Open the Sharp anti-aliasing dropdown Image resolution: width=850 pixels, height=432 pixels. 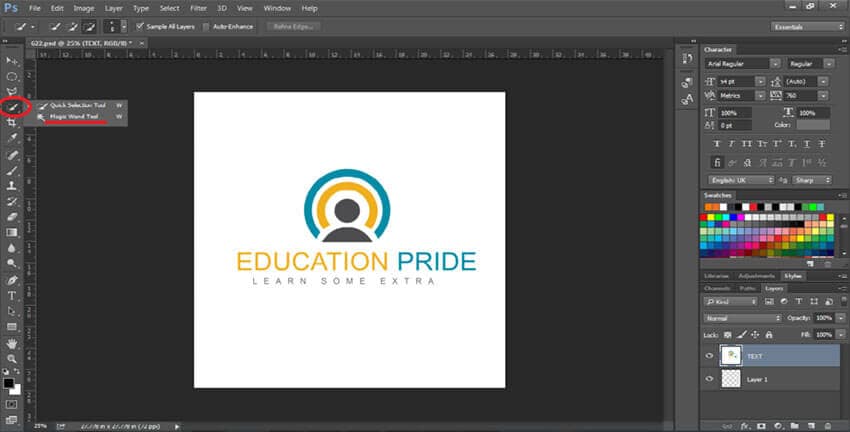click(x=812, y=180)
